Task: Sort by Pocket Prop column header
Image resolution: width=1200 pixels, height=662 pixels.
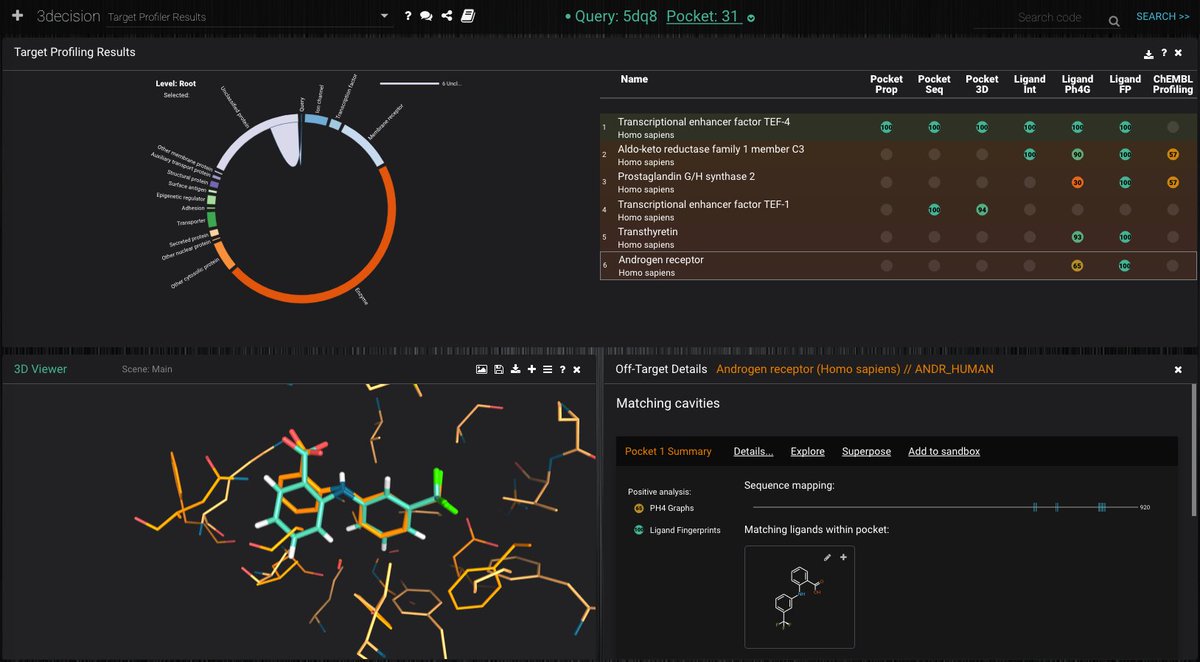Action: (886, 84)
